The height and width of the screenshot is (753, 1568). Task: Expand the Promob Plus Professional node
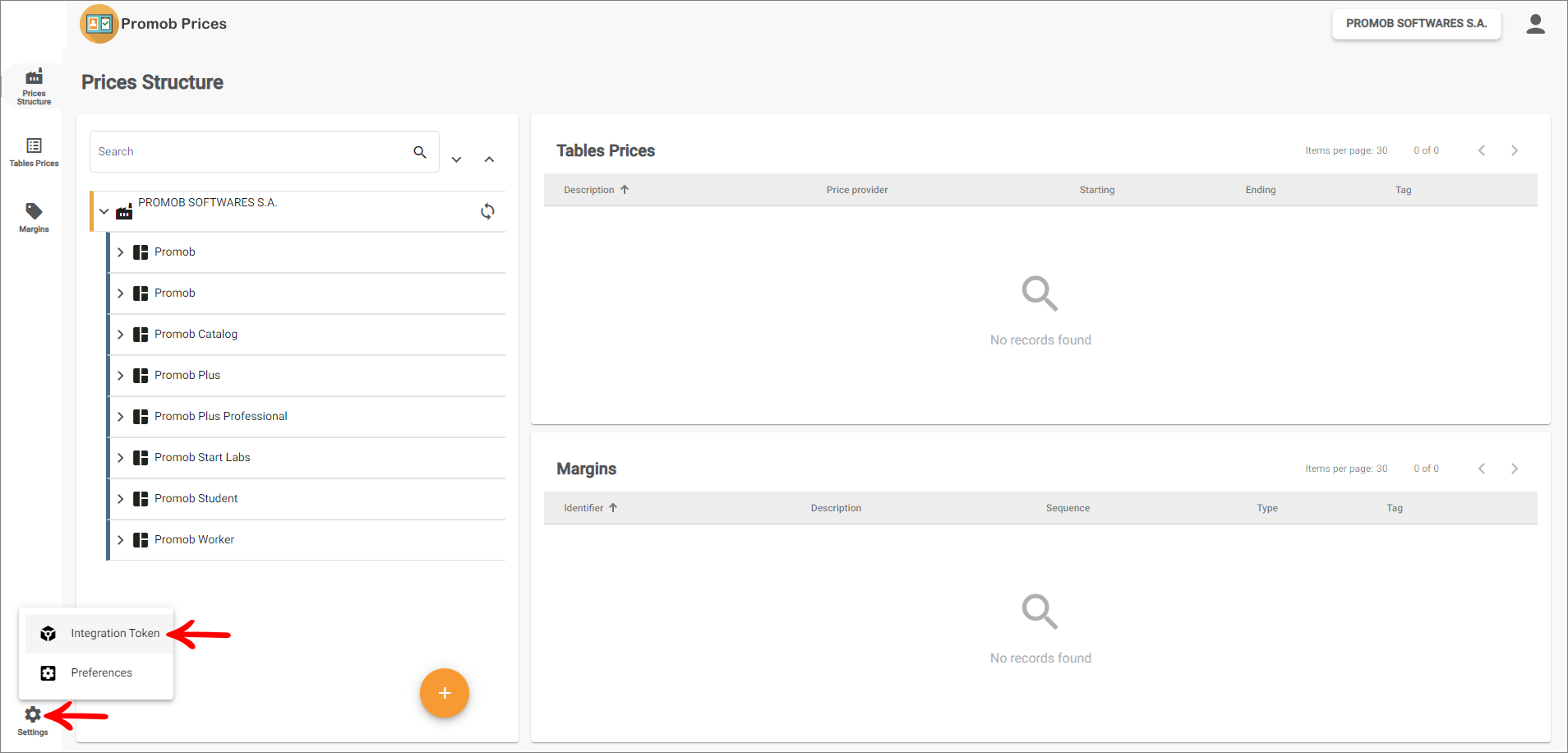point(121,417)
